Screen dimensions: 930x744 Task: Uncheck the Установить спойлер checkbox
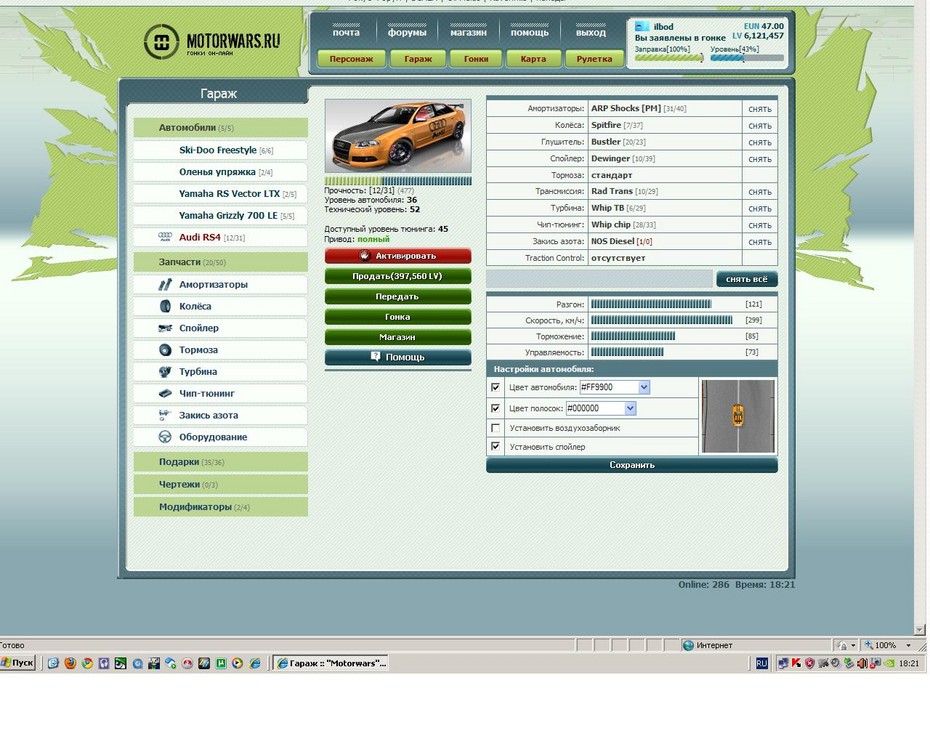click(496, 446)
